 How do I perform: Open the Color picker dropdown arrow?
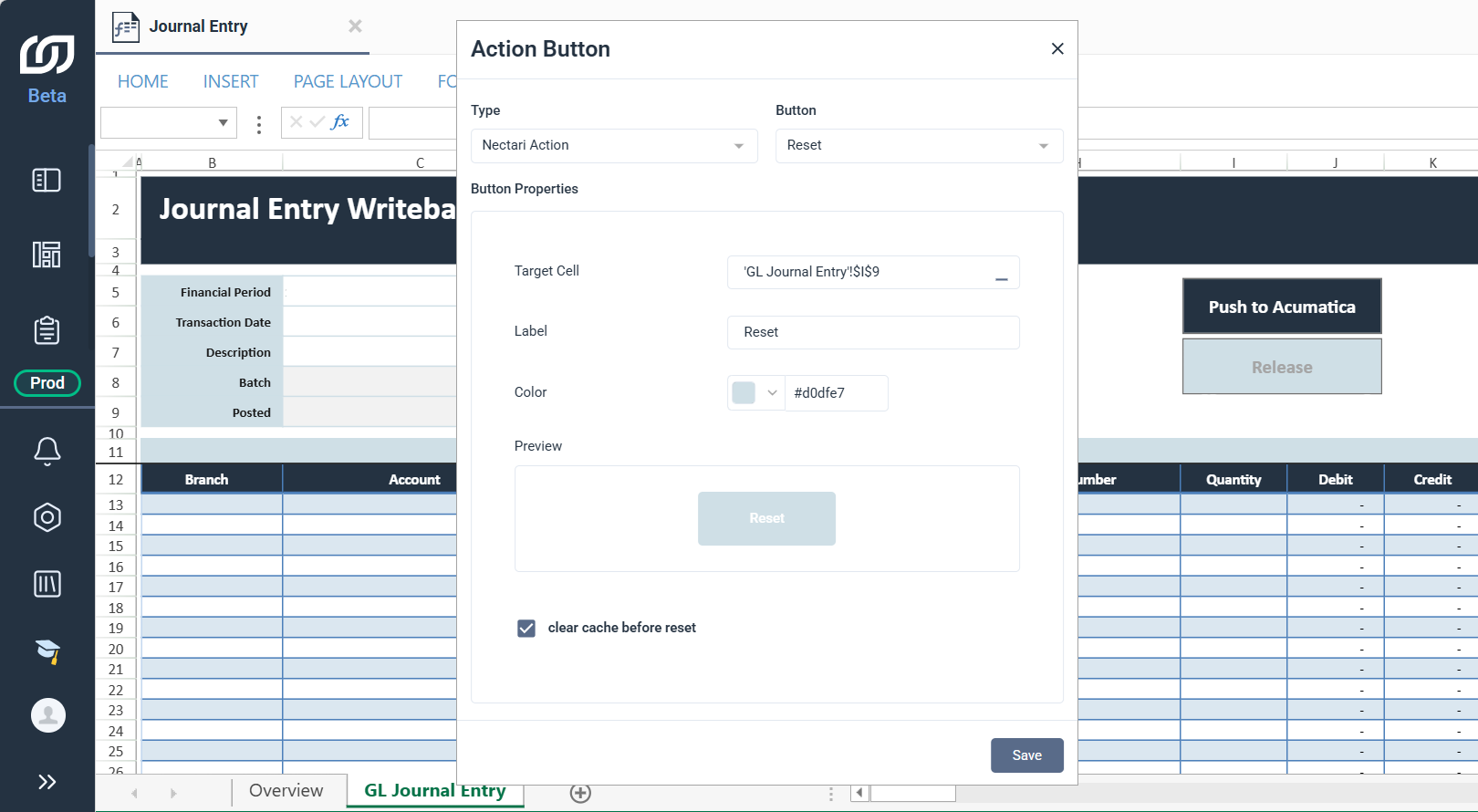[x=772, y=393]
